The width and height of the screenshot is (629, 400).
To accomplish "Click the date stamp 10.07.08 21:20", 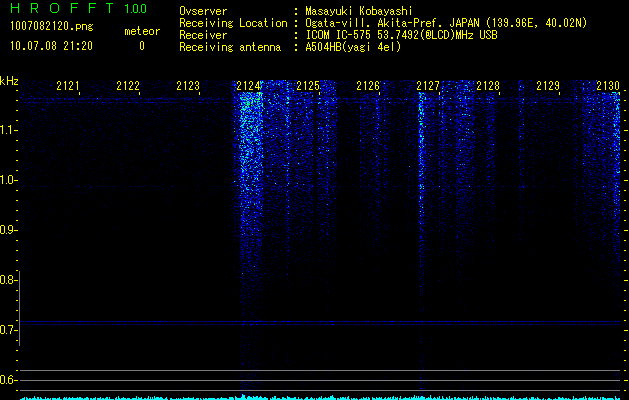I will tap(51, 46).
